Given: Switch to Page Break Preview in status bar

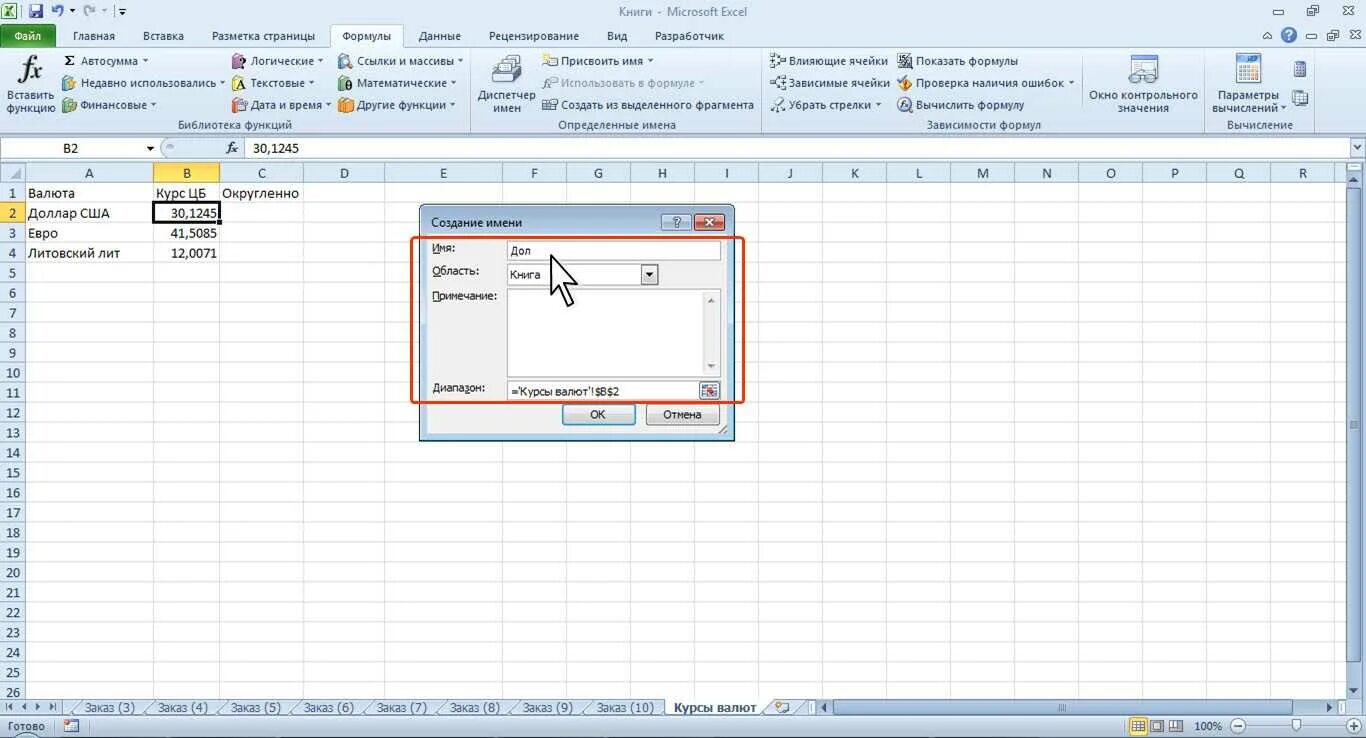Looking at the screenshot, I should click(x=1174, y=726).
